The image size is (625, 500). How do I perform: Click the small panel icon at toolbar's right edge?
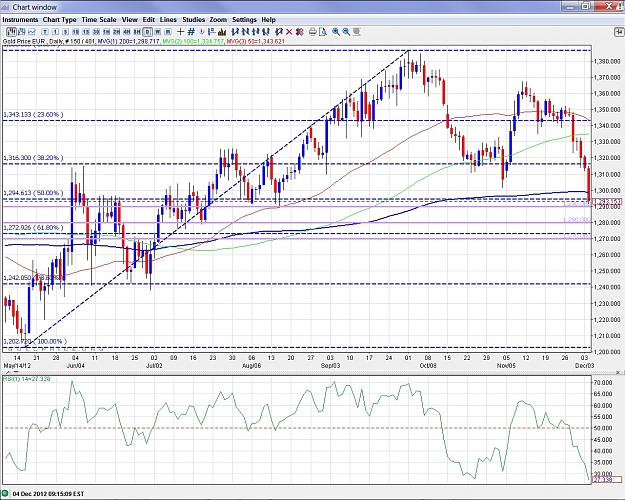(619, 32)
